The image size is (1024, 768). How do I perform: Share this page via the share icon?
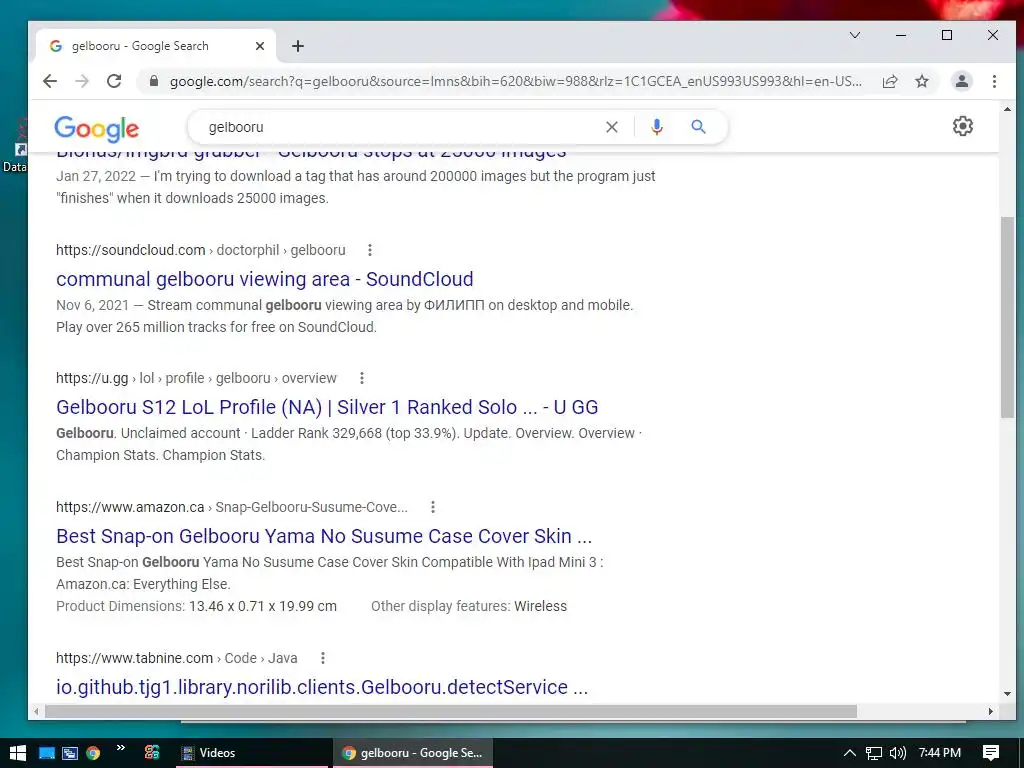[889, 81]
